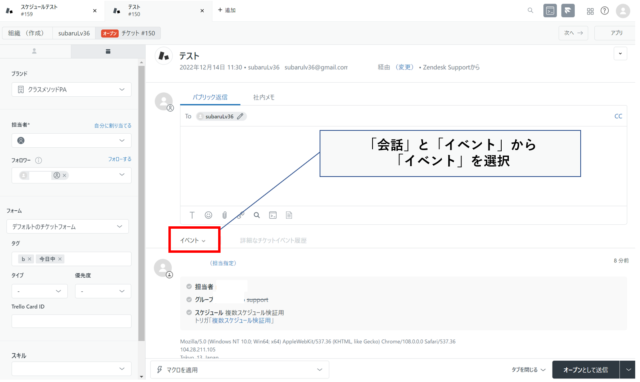Viewport: 640px width, 382px height.
Task: Open the search magnifier in top bar
Action: 530,11
